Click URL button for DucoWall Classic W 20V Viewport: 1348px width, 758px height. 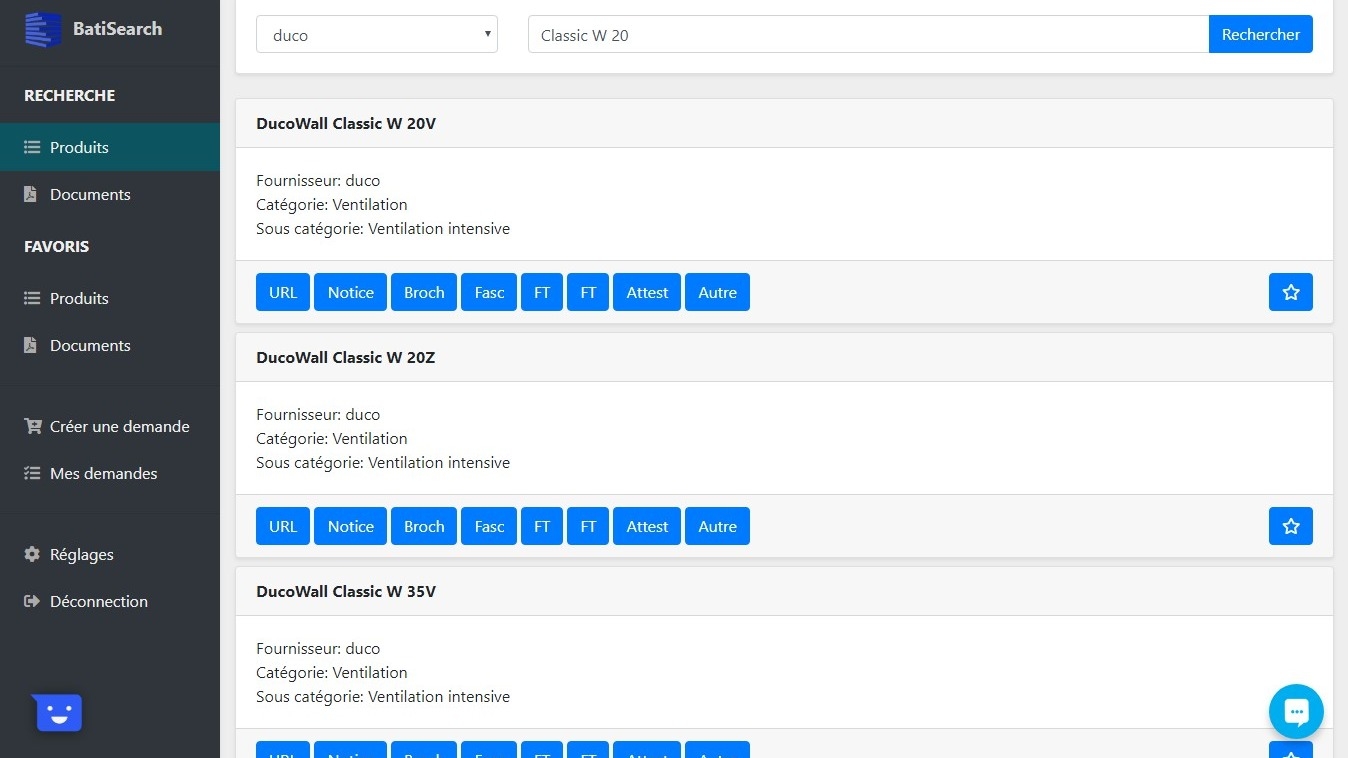coord(283,292)
